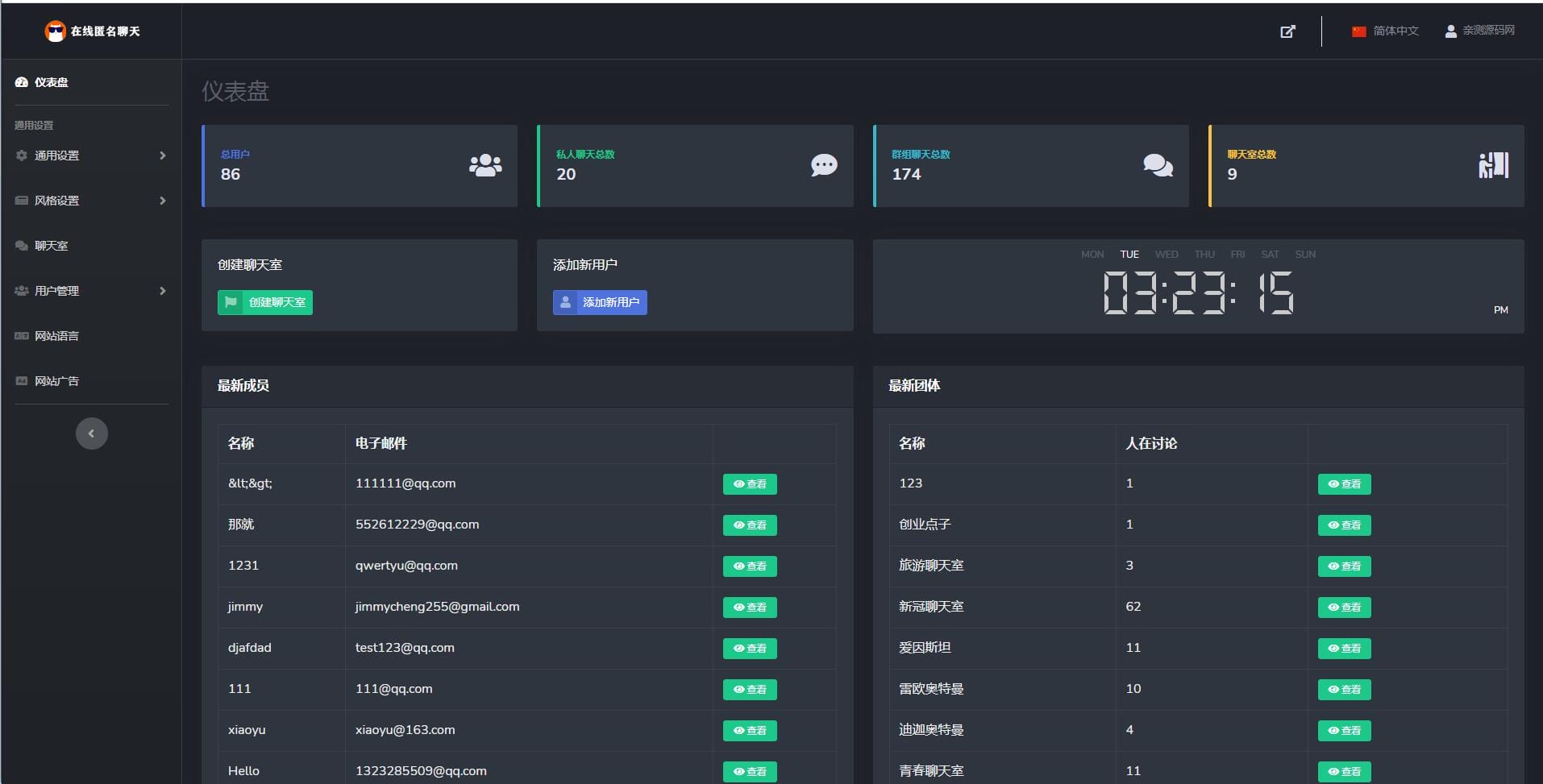The image size is (1543, 784).
Task: Expand the 通用设置 submenu chevron
Action: (x=163, y=156)
